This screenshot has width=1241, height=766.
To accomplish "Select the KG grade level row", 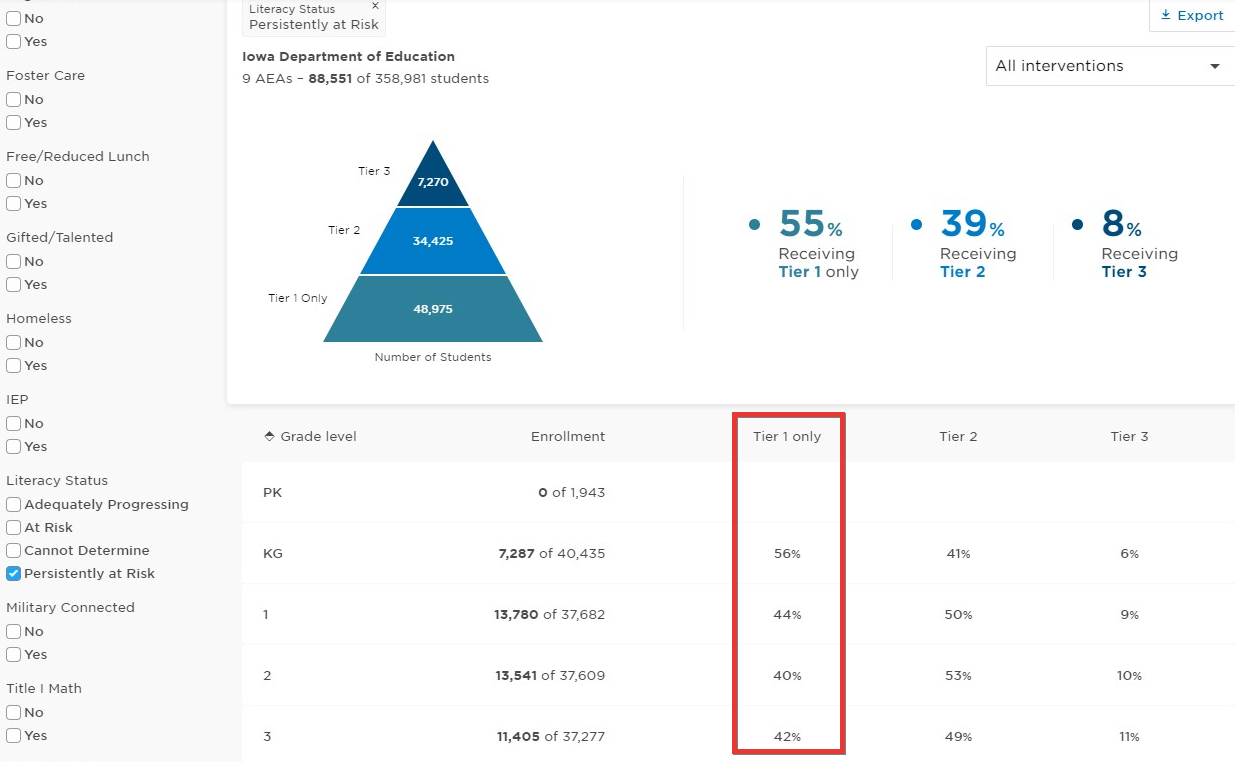I will (x=738, y=553).
